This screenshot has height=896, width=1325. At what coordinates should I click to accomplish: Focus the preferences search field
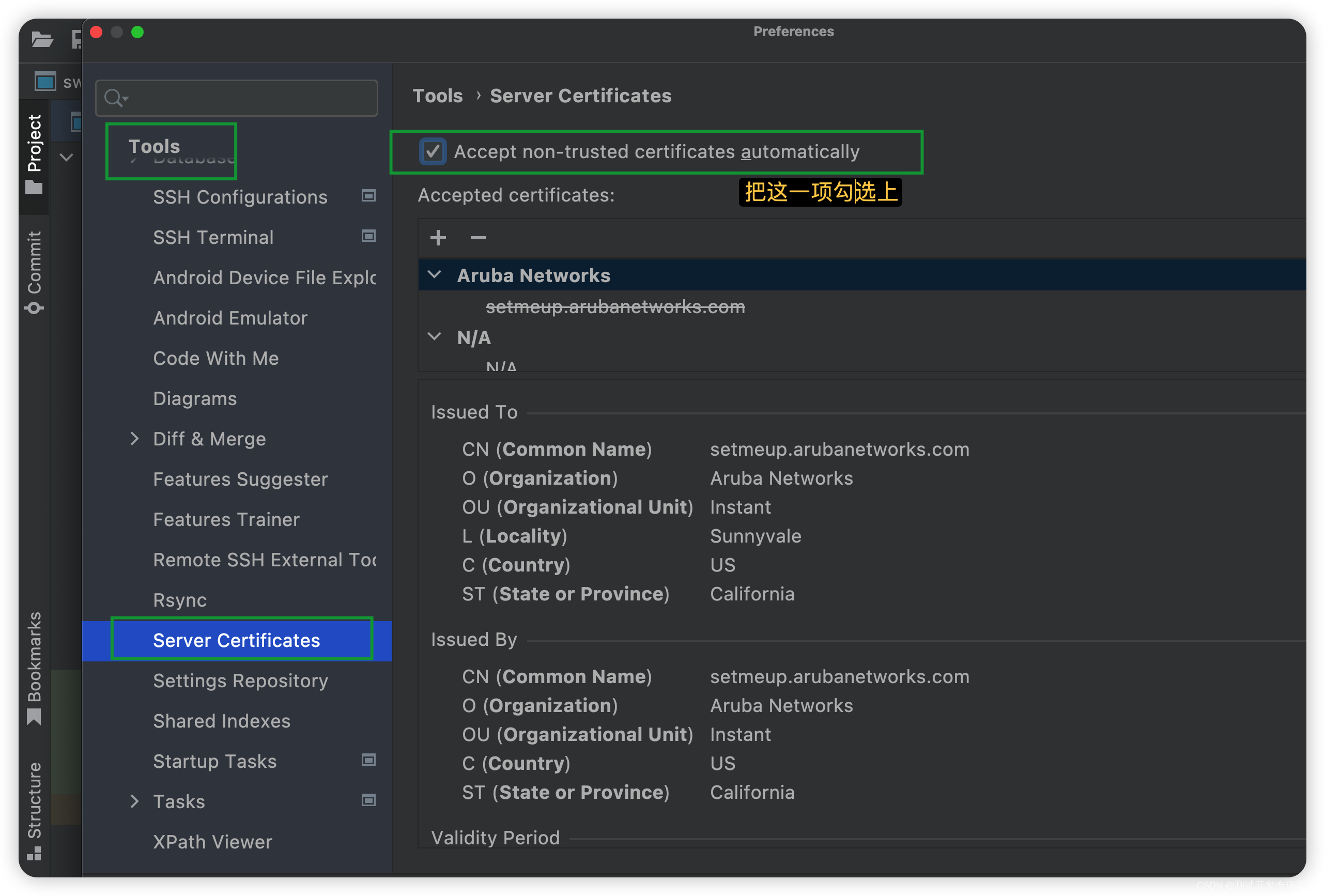pyautogui.click(x=237, y=98)
